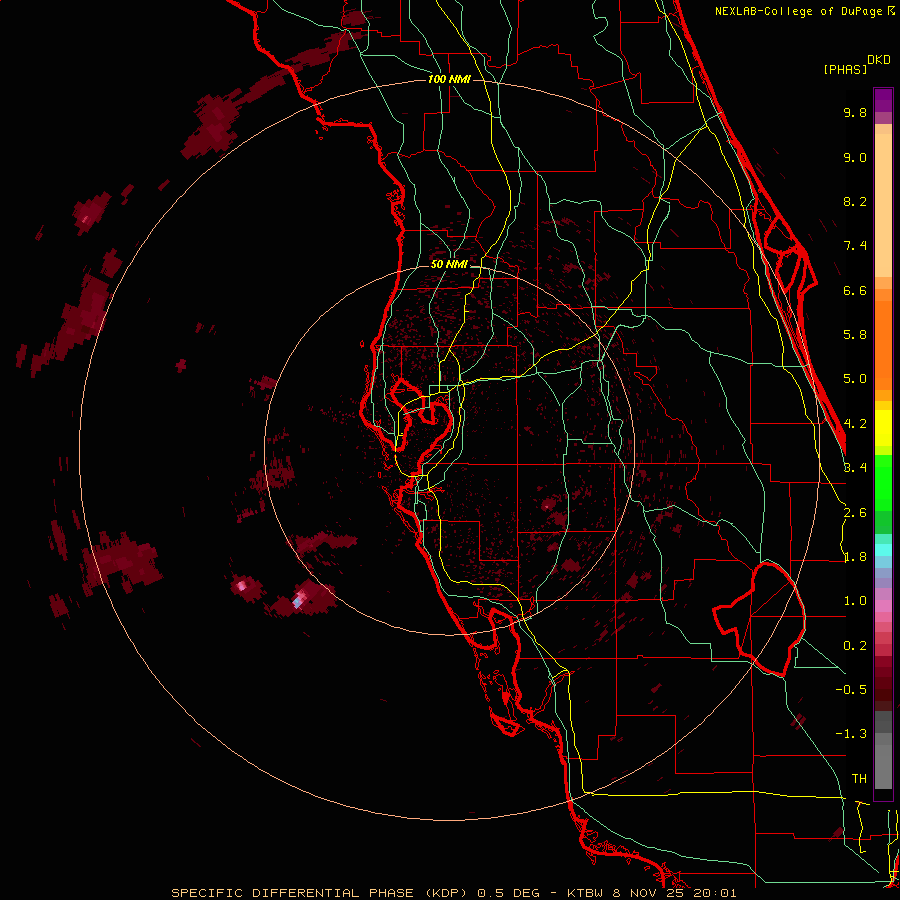
Task: Click the 1.0 scale value
Action: pos(855,601)
